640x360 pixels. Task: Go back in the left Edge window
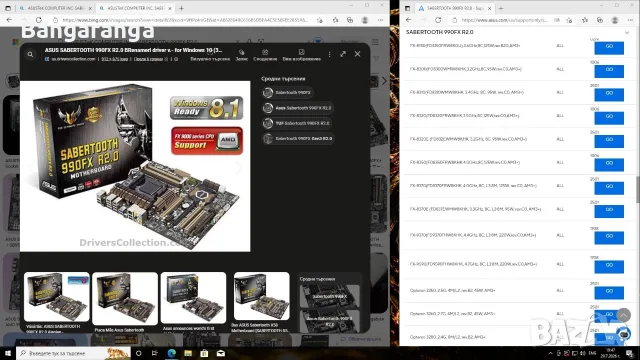click(x=9, y=20)
